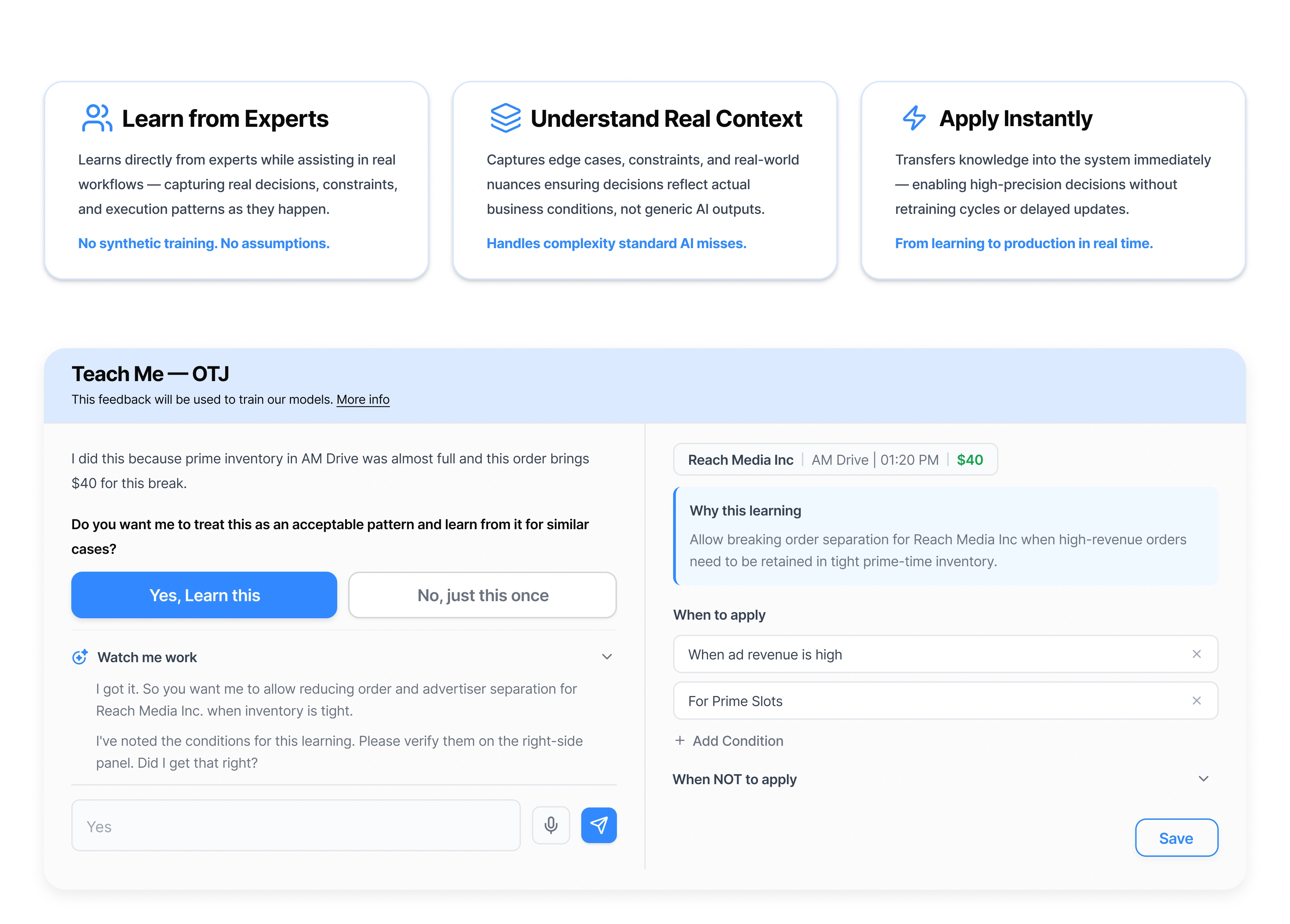
Task: Click the microphone voice input icon
Action: point(551,825)
